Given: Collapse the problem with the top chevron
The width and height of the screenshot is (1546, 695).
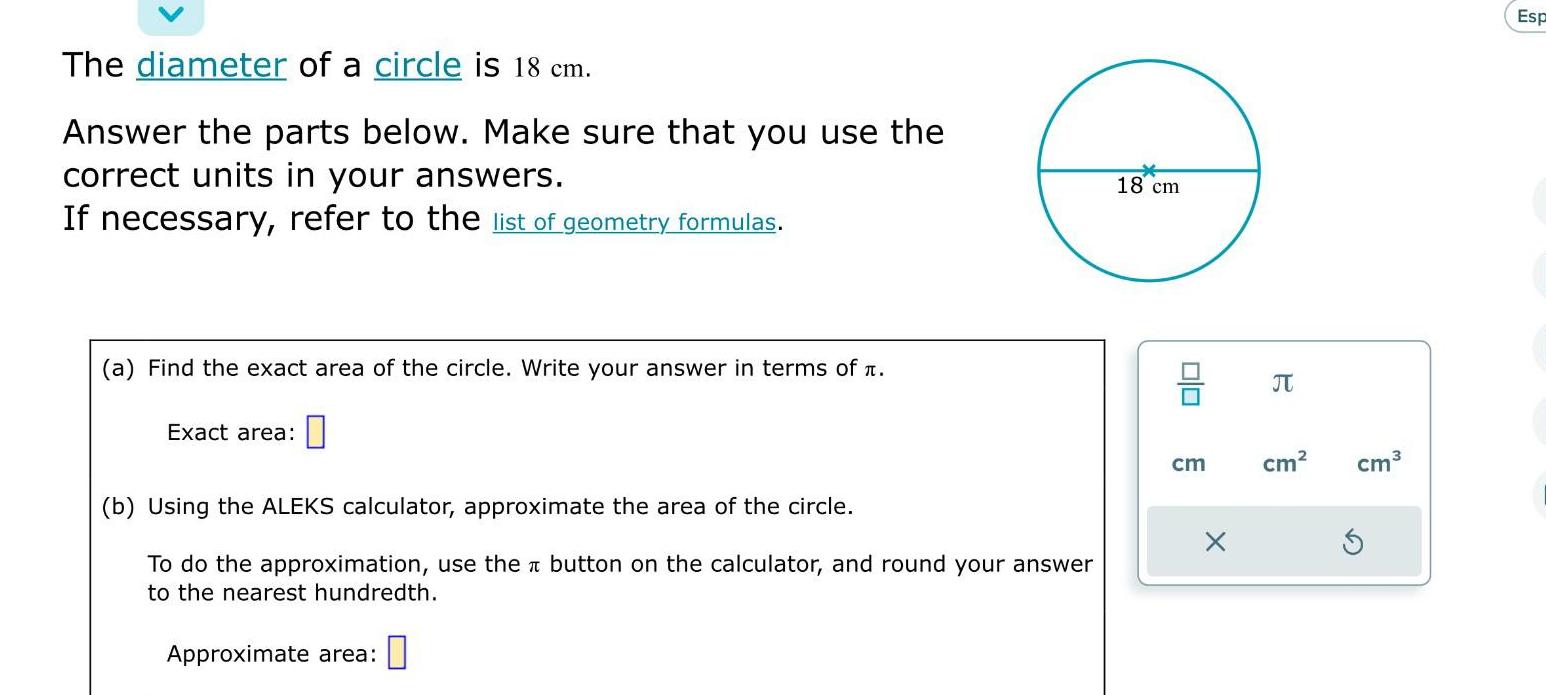Looking at the screenshot, I should pos(170,14).
